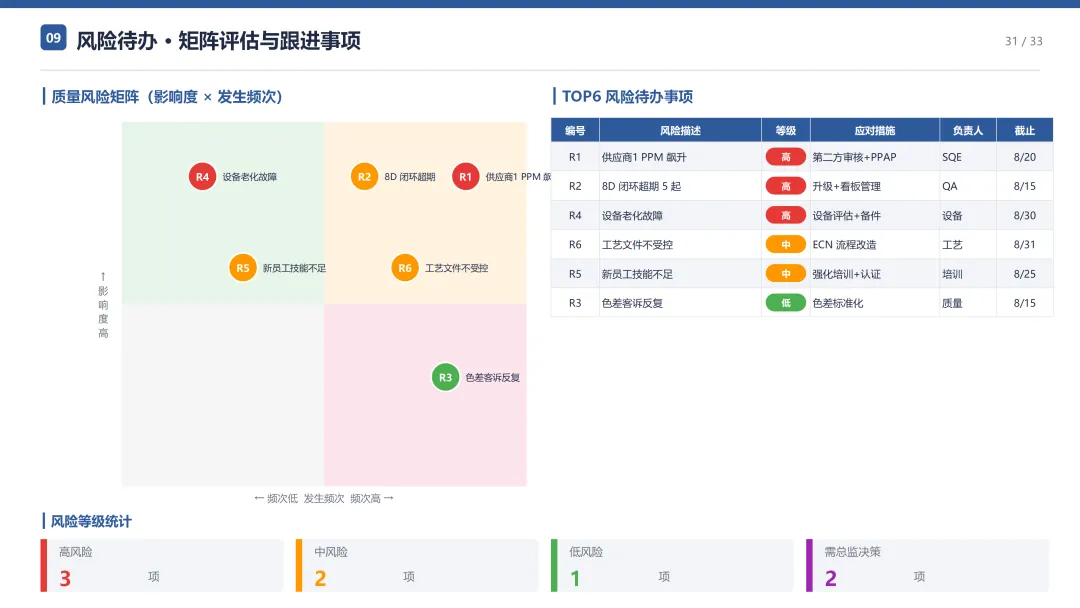Screen dimensions: 1080x608
Task: Click the green 低 badge in row R3
Action: point(785,303)
